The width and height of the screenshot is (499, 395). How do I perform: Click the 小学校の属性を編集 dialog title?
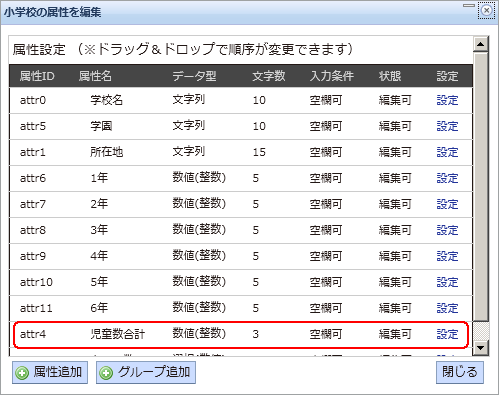click(x=52, y=13)
